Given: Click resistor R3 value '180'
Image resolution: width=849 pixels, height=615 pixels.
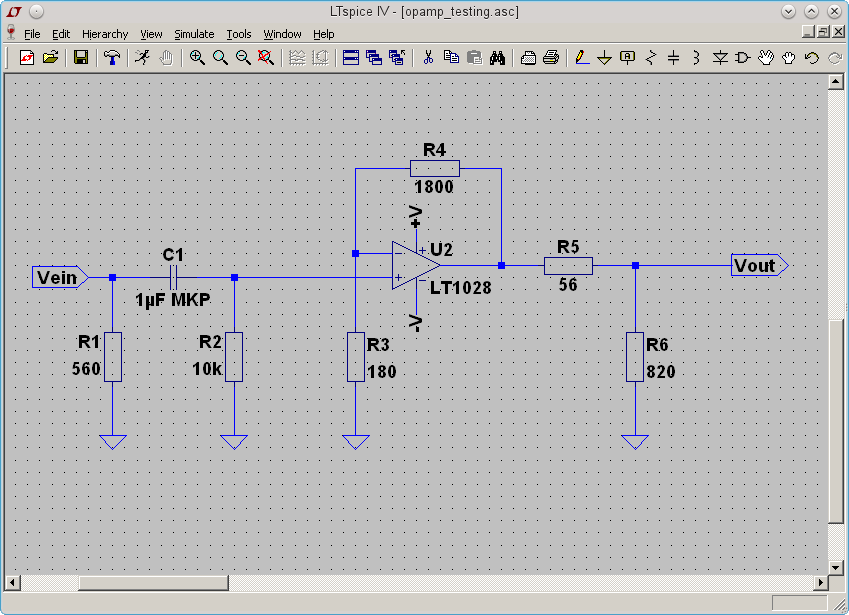Looking at the screenshot, I should (x=382, y=371).
